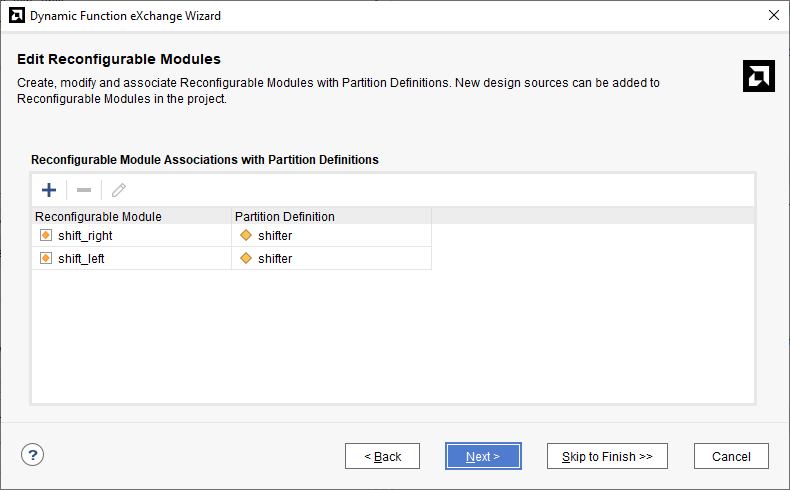Screen dimensions: 790x490
Task: Close the wizard window
Action: [773, 16]
